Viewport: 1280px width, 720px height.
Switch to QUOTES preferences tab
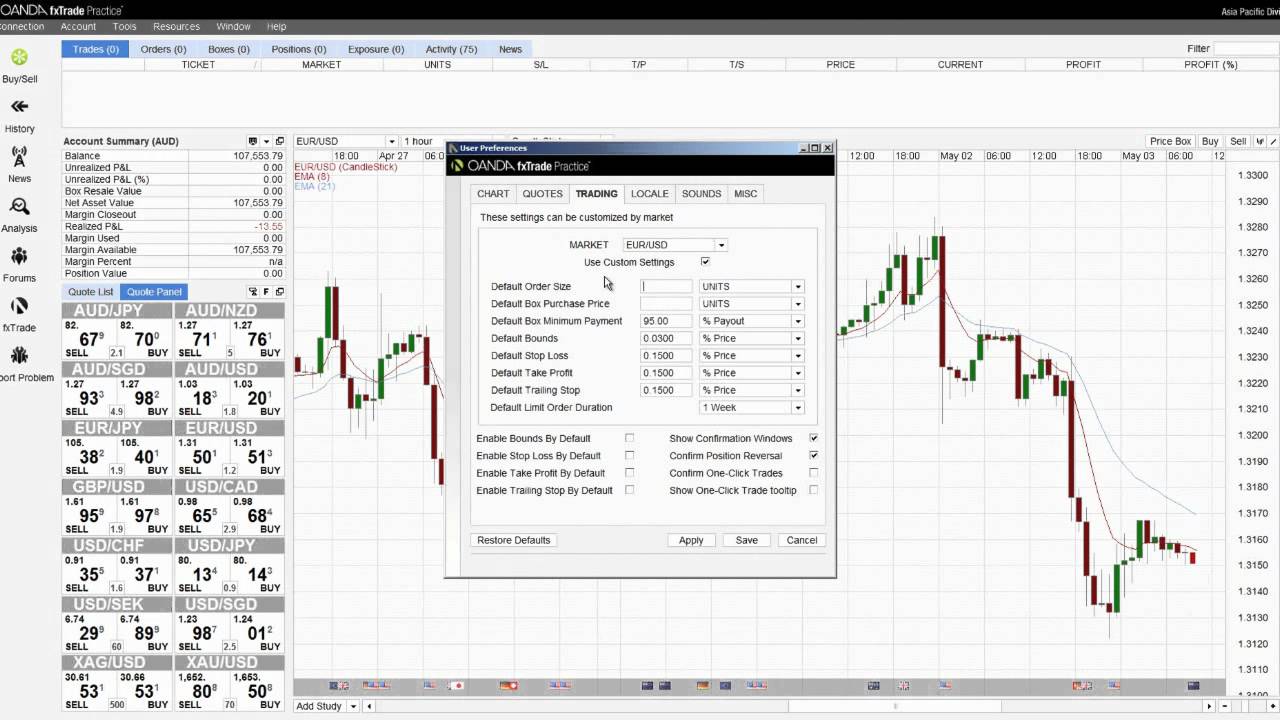click(x=543, y=193)
